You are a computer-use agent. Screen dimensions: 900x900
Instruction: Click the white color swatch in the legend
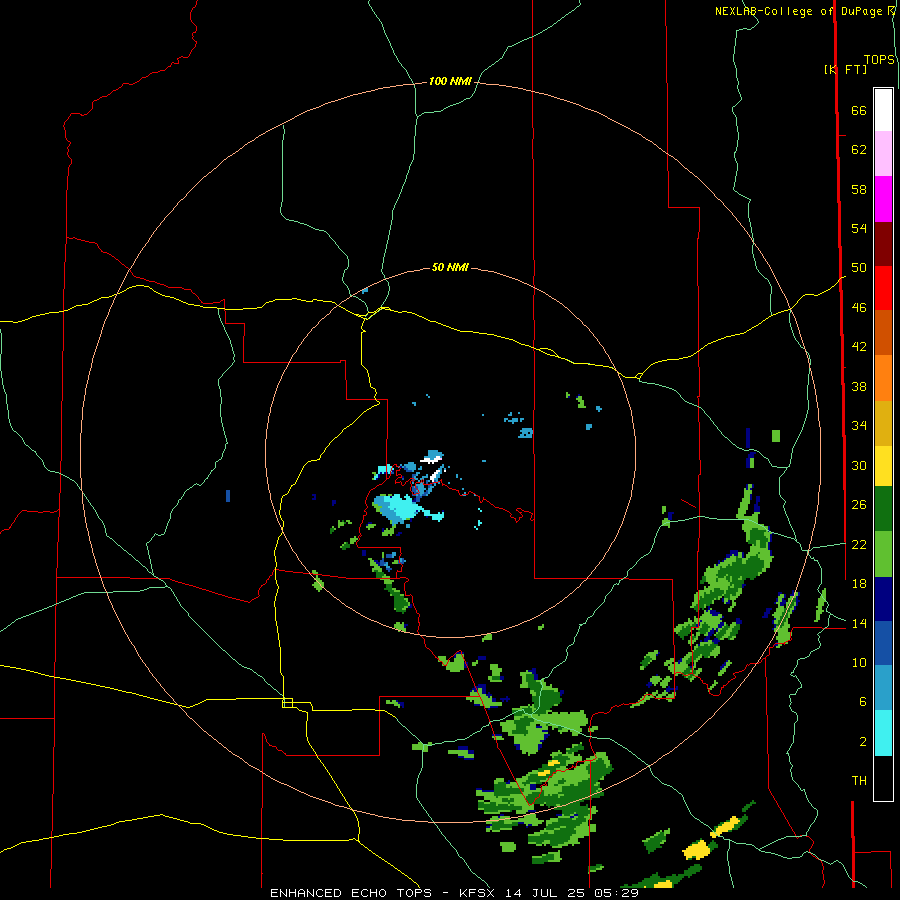[x=883, y=110]
